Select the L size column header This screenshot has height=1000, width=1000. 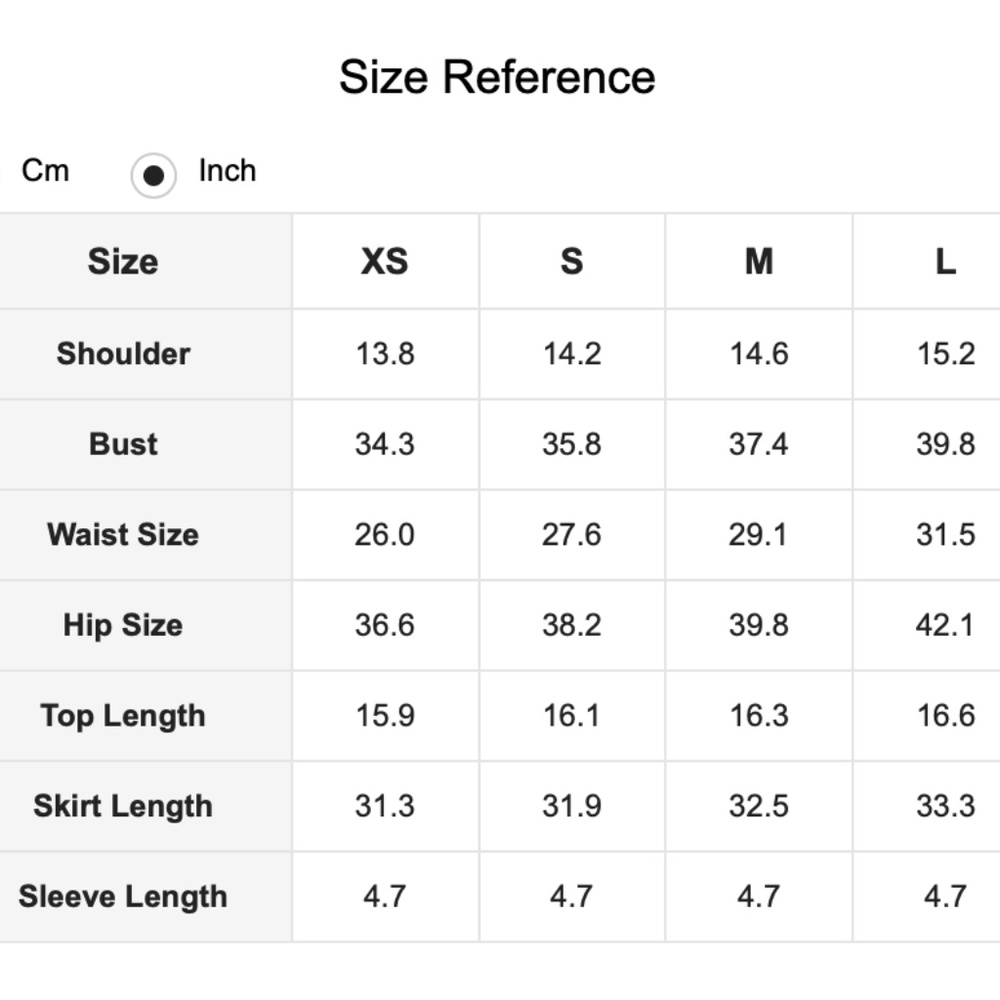(x=945, y=261)
